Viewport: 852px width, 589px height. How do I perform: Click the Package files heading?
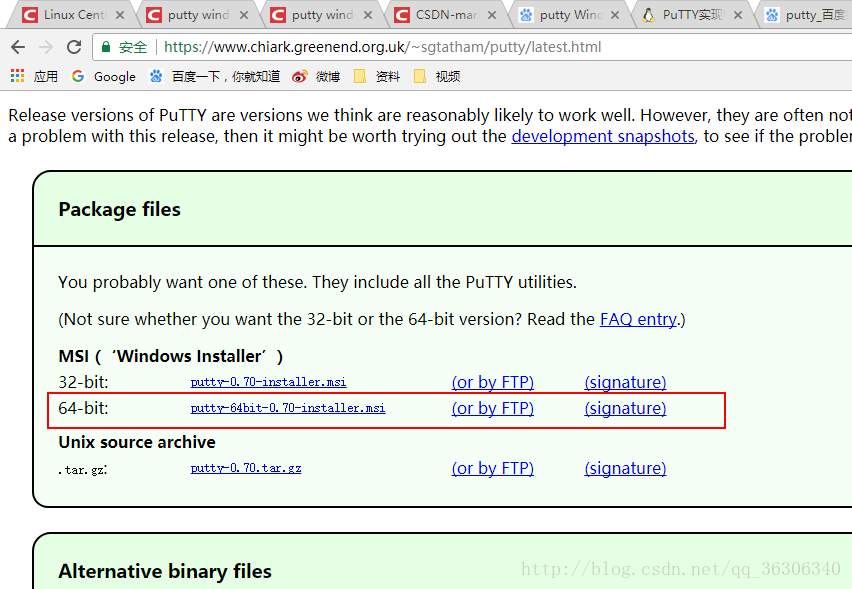click(120, 209)
